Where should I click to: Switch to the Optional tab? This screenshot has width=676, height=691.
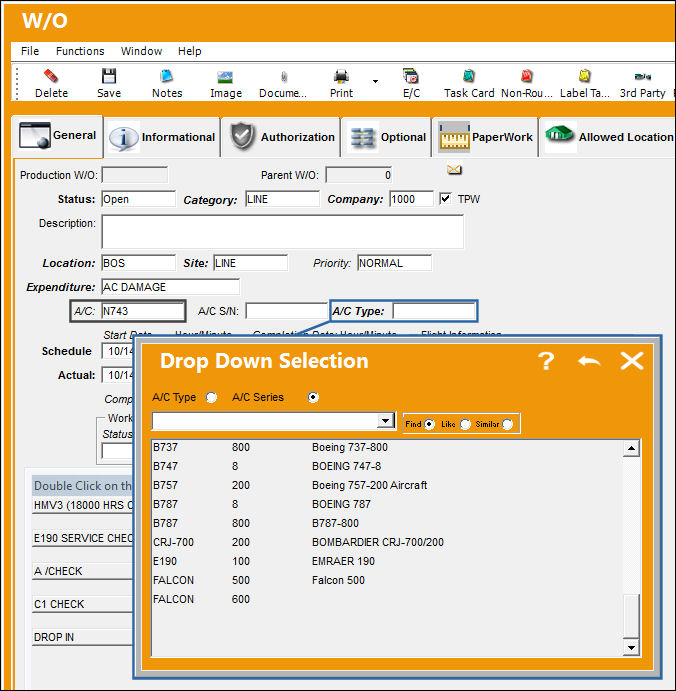pos(387,137)
